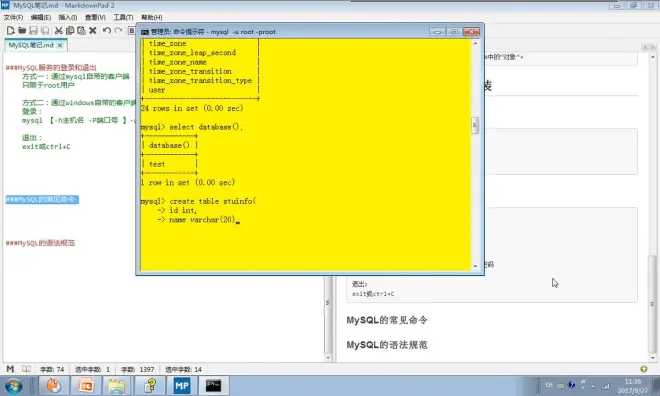
Task: Click the 'user' row in terminal table
Action: pyautogui.click(x=157, y=90)
